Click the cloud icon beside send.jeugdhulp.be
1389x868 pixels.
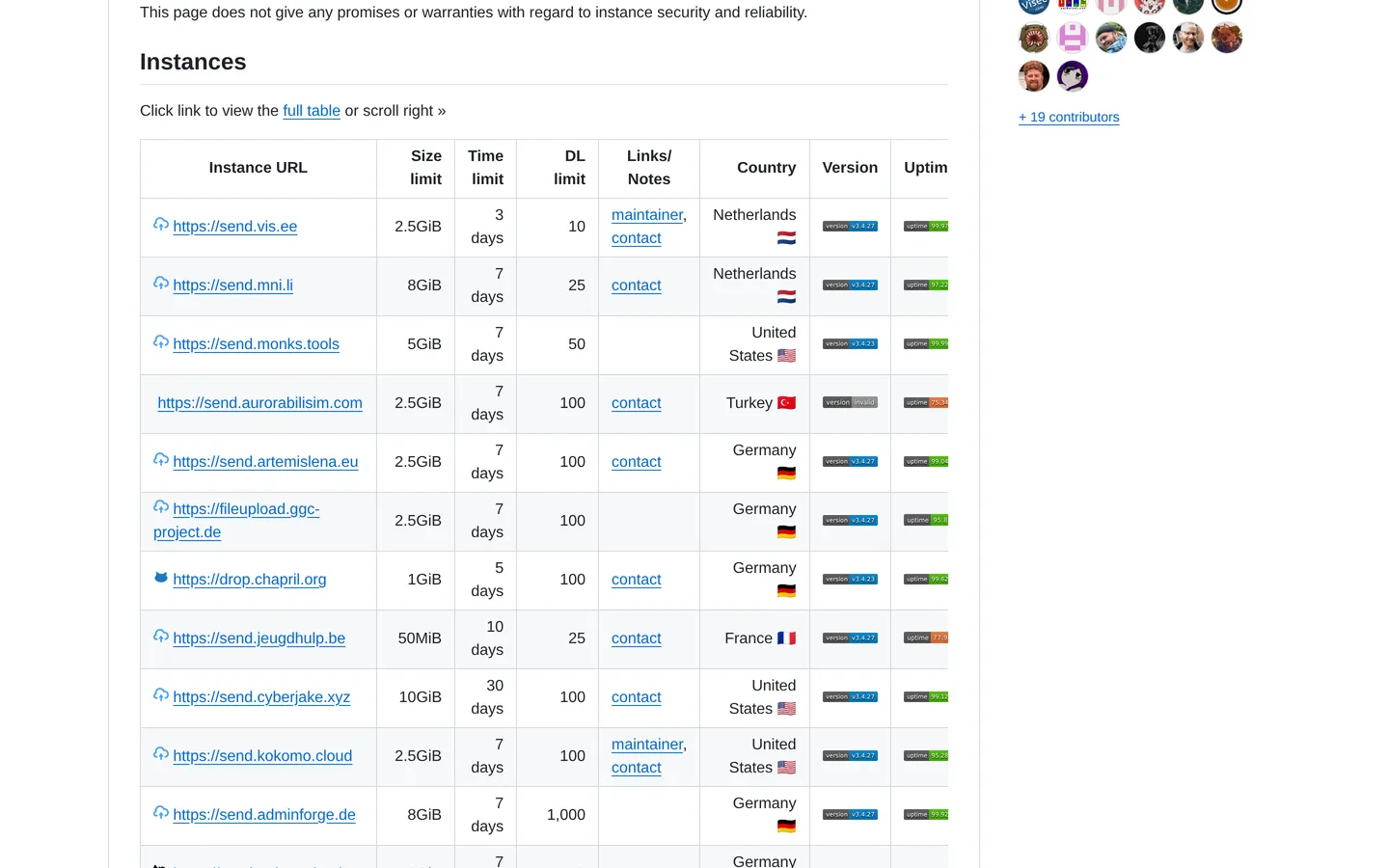(161, 636)
